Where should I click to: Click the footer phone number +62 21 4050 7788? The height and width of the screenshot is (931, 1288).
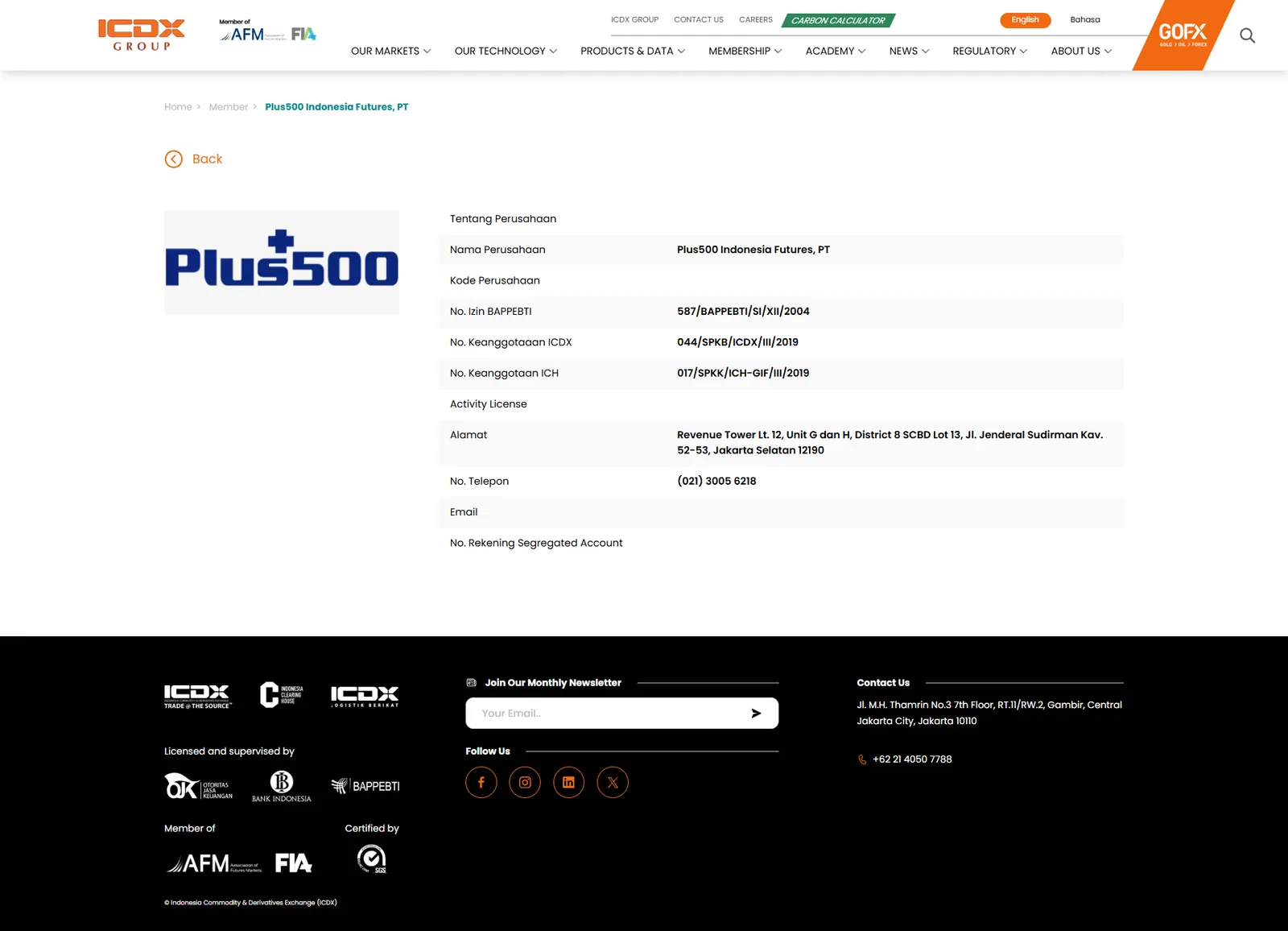[912, 759]
